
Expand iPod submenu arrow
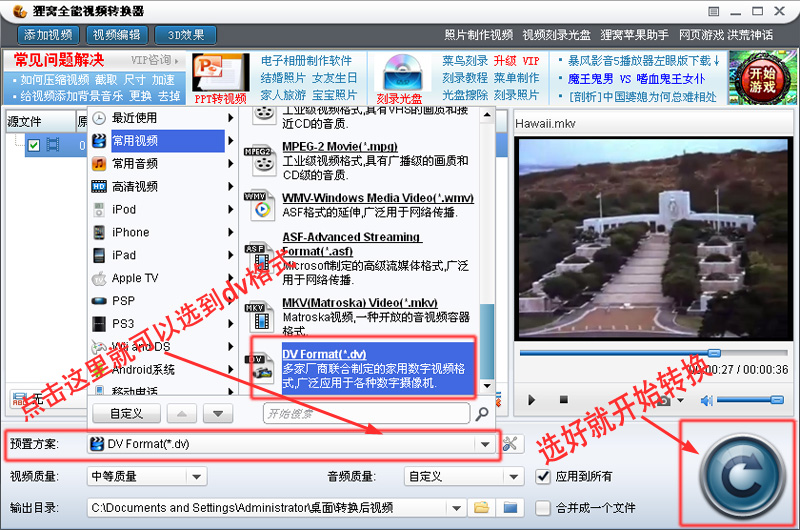click(x=231, y=210)
